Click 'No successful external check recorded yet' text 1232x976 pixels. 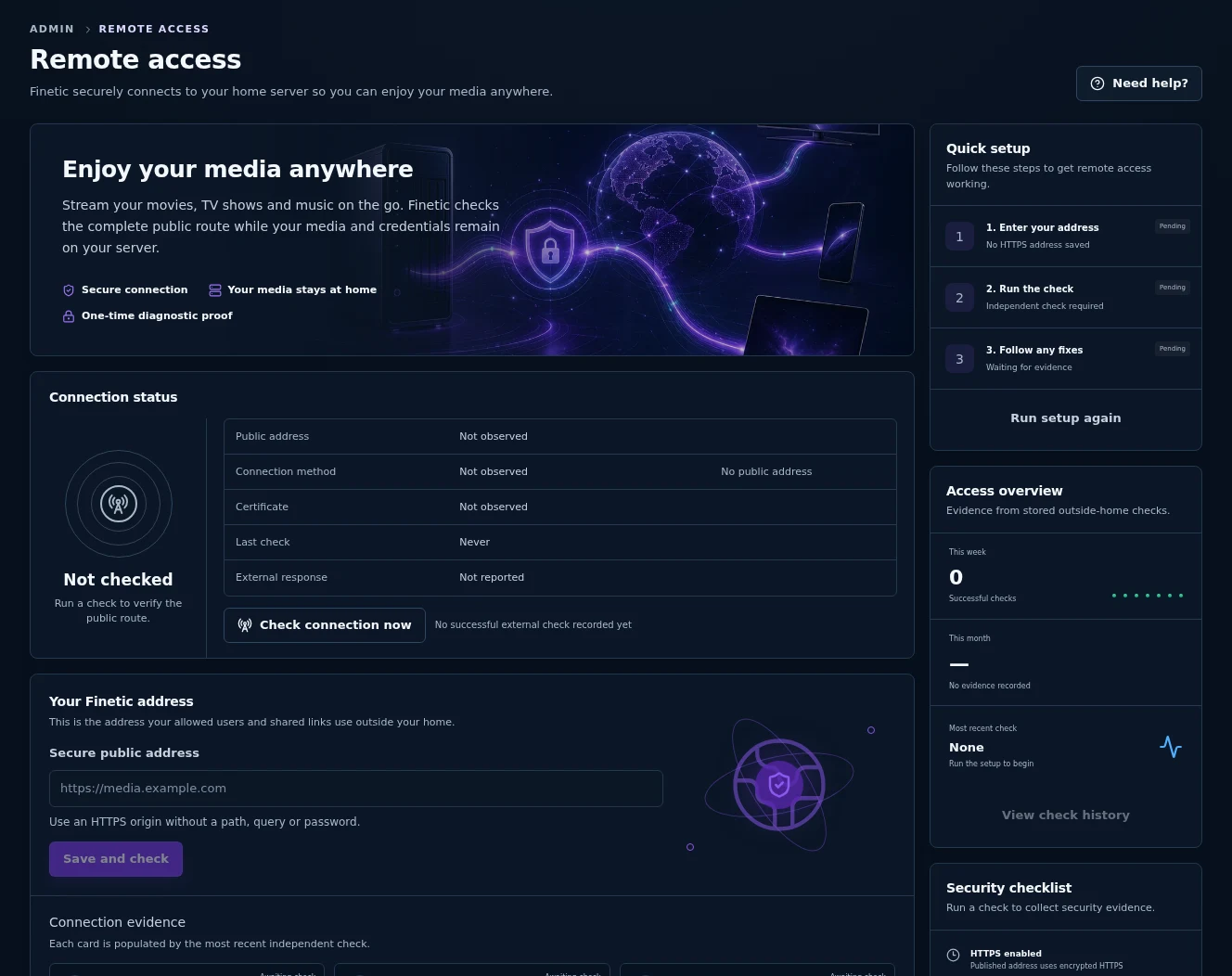click(x=533, y=625)
